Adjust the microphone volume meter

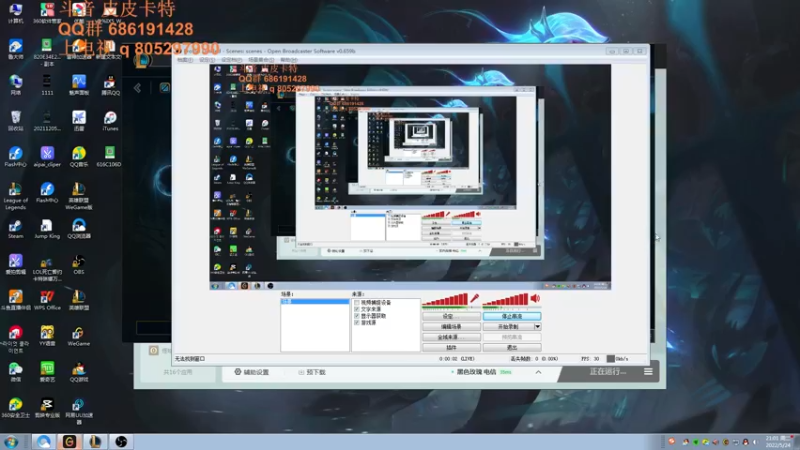tap(445, 299)
